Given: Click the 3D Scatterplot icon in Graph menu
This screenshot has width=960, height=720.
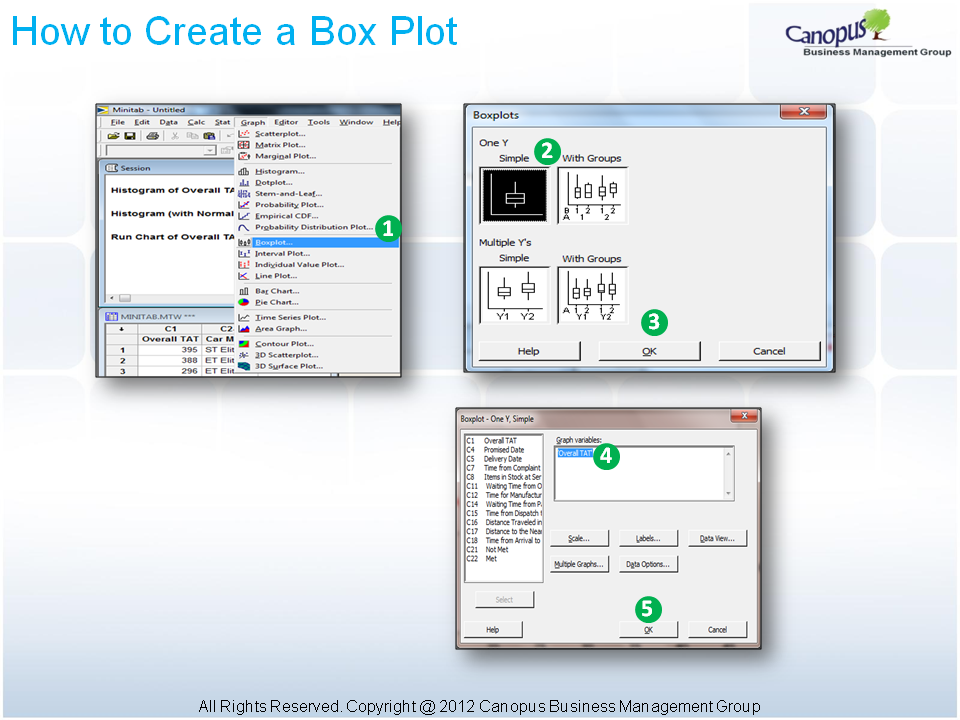Looking at the screenshot, I should tap(244, 355).
